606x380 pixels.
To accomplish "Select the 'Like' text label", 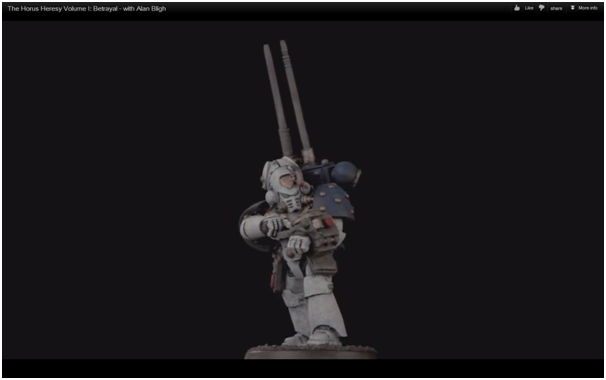I will coord(529,8).
